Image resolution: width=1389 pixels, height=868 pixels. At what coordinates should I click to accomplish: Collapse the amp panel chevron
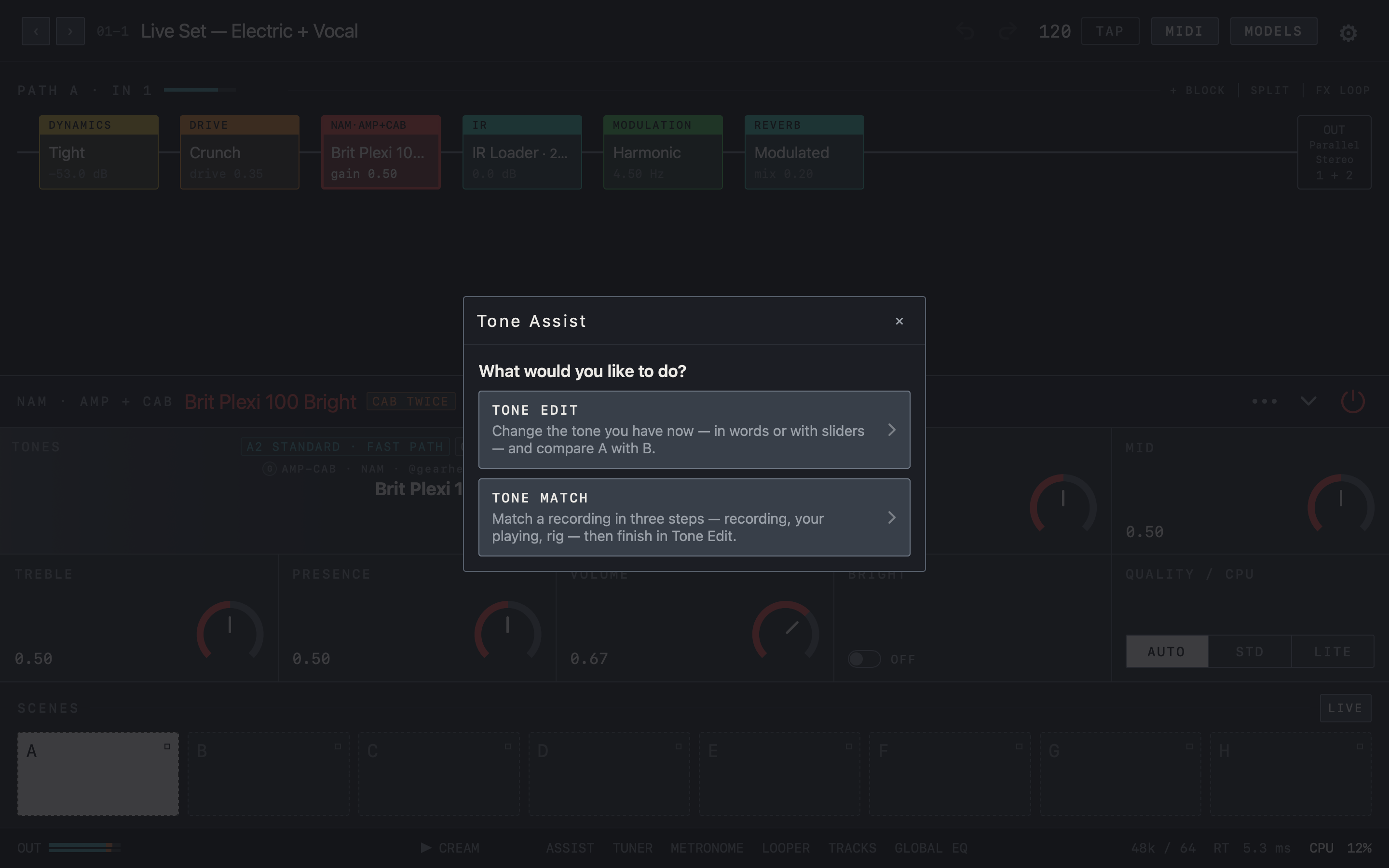click(x=1308, y=401)
